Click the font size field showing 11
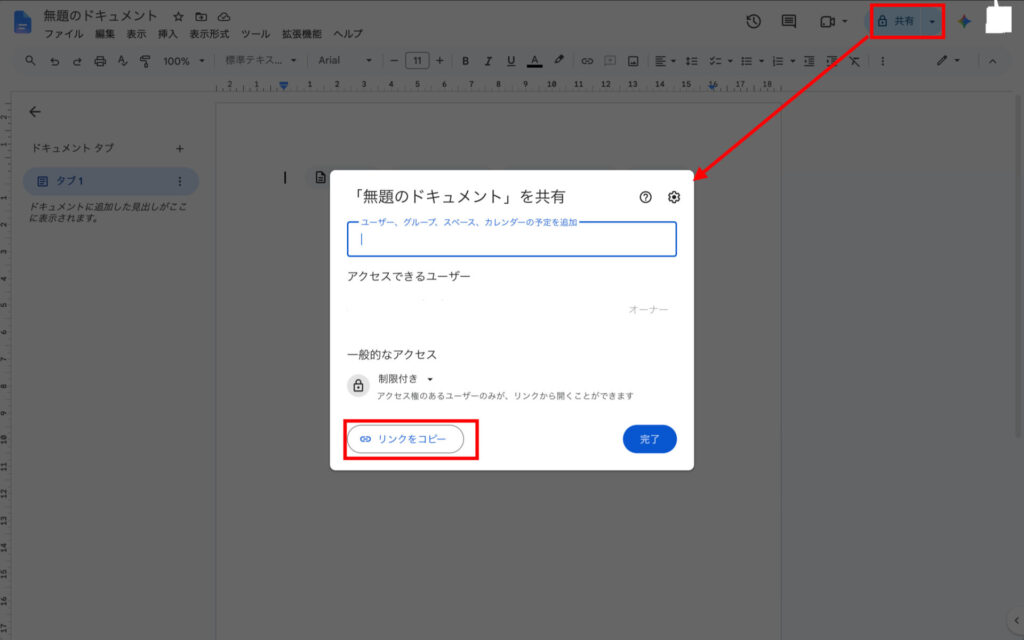 (x=417, y=61)
